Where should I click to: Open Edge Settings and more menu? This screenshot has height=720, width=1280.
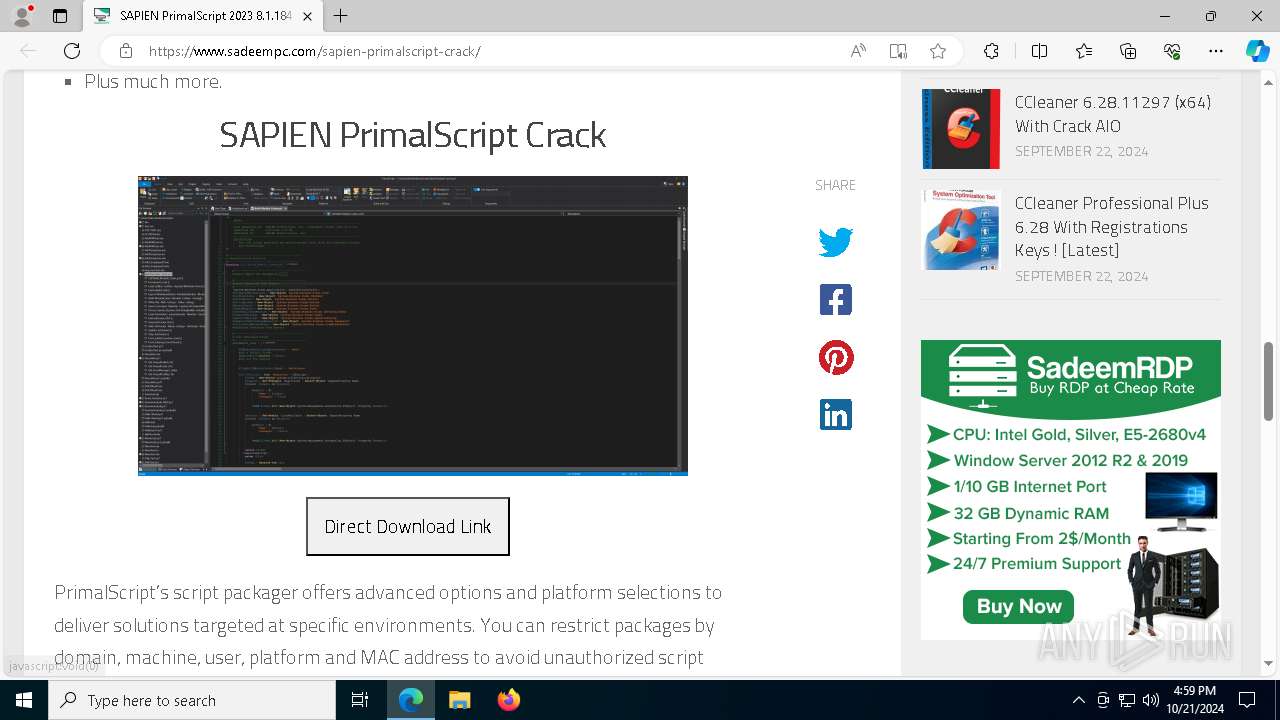[1216, 51]
